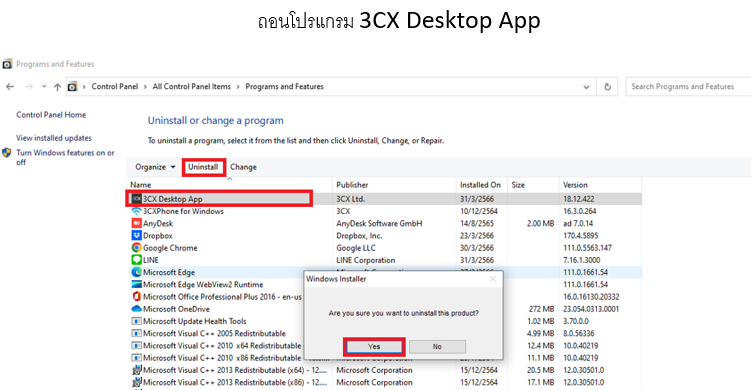751x390 pixels.
Task: Click the Microsoft Update Health Tools icon
Action: tap(137, 321)
